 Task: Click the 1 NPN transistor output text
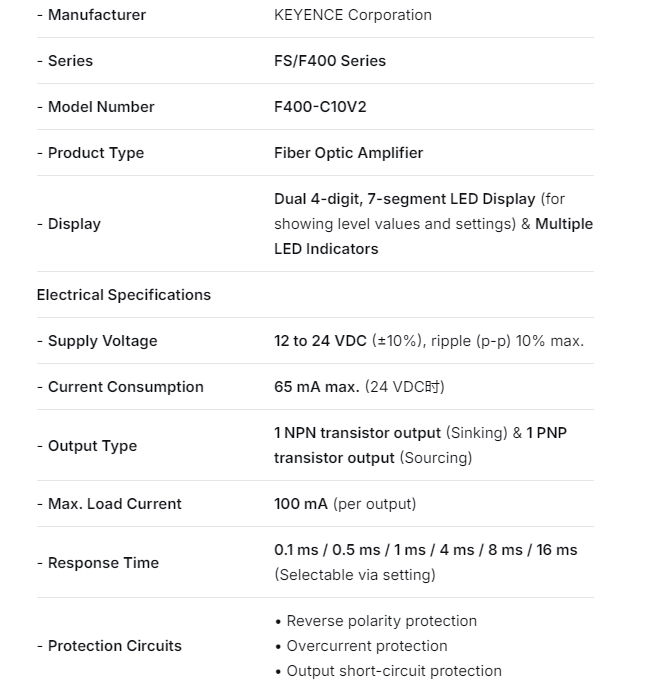[357, 433]
